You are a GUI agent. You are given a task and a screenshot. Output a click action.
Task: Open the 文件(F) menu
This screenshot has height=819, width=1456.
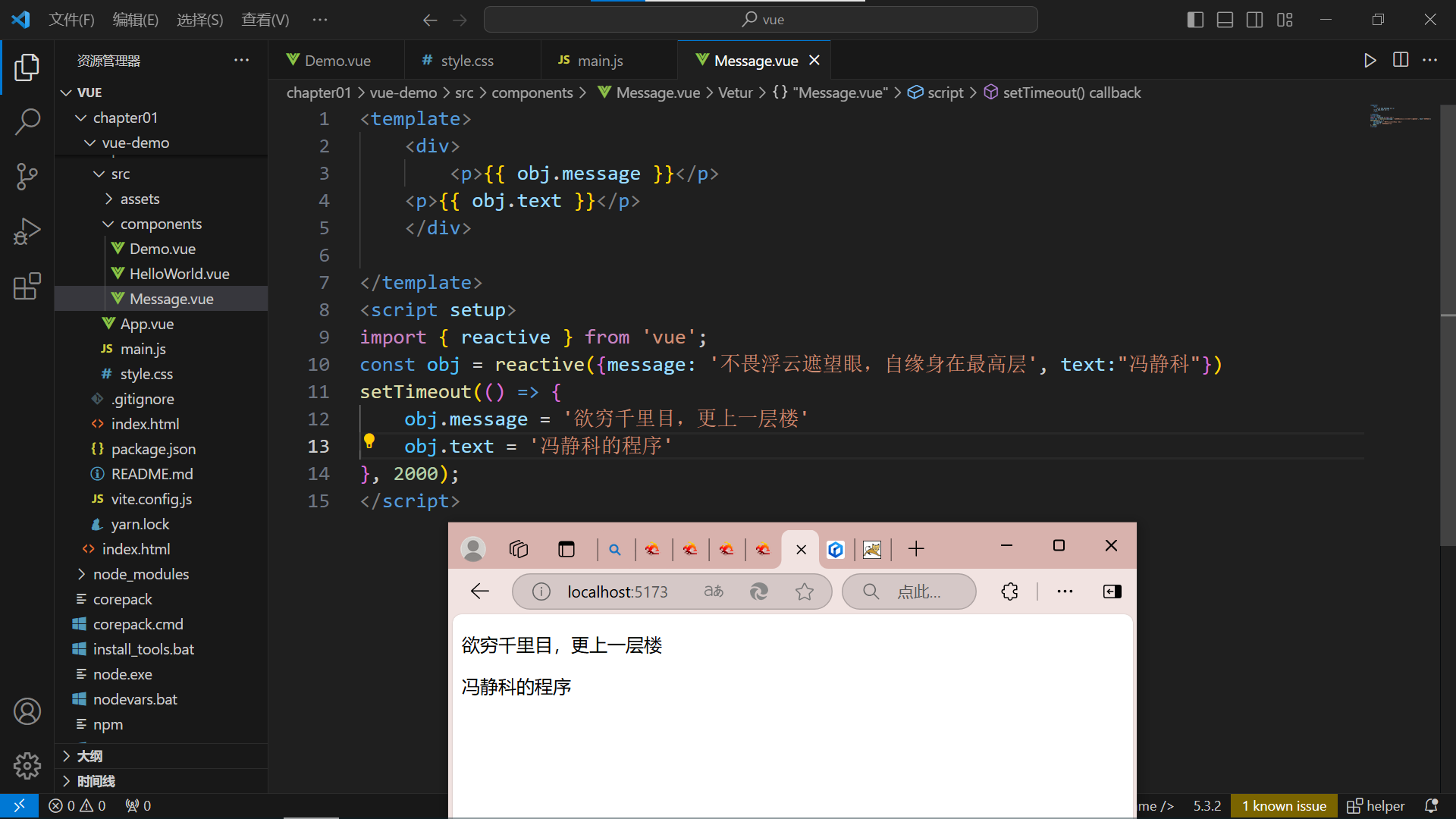(x=71, y=20)
